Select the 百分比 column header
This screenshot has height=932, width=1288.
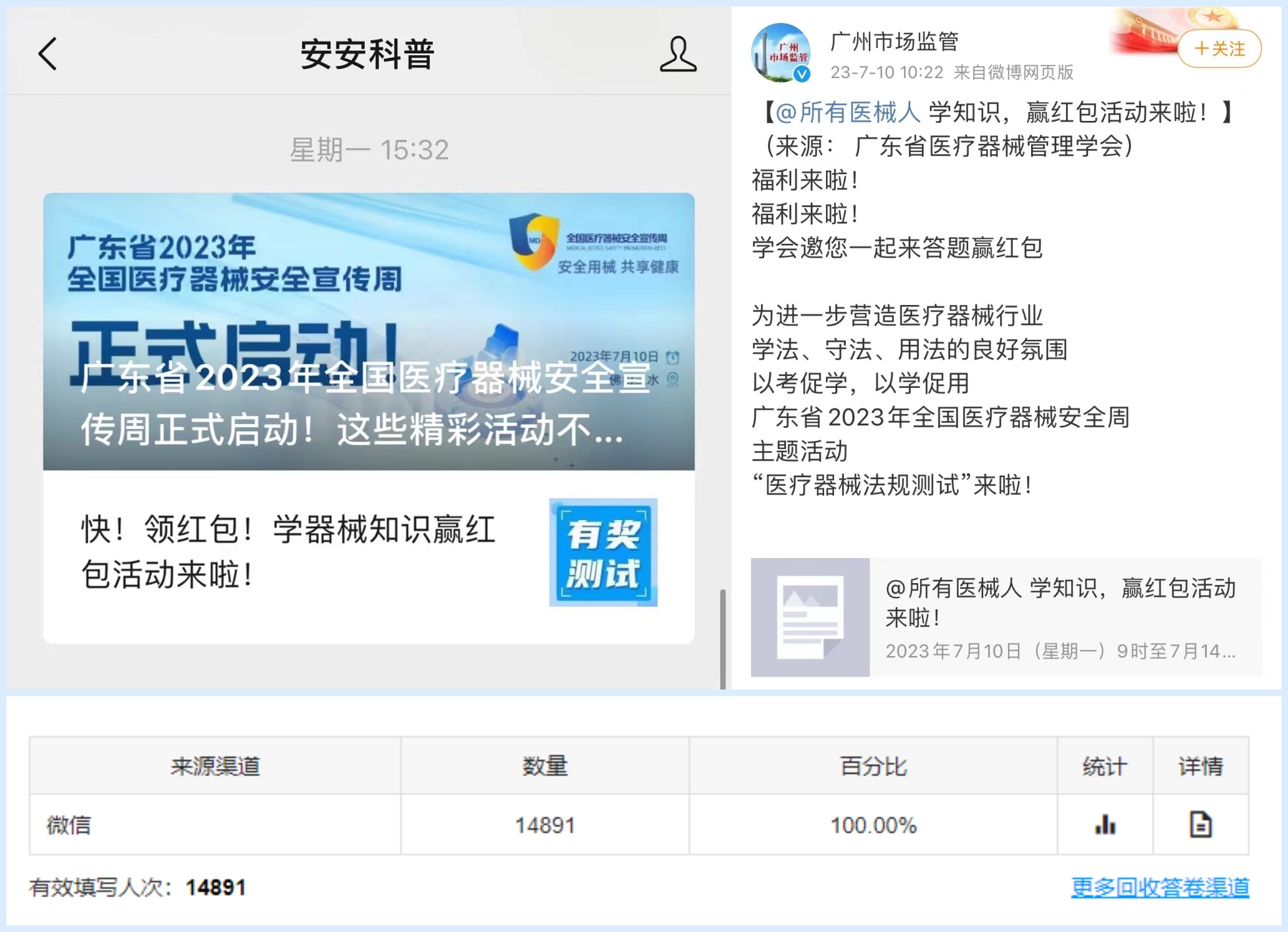click(873, 766)
